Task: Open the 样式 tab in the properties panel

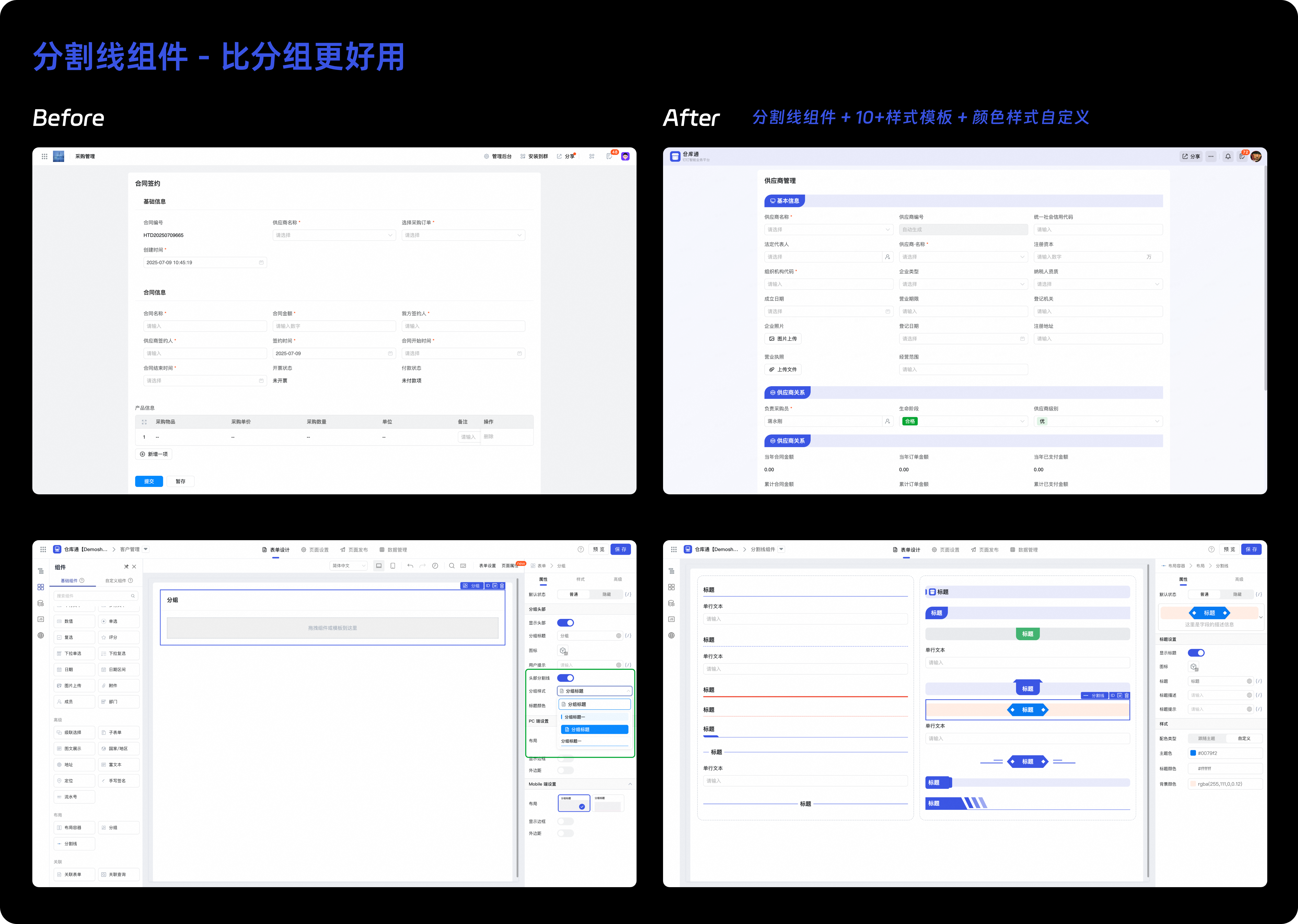Action: [x=580, y=579]
